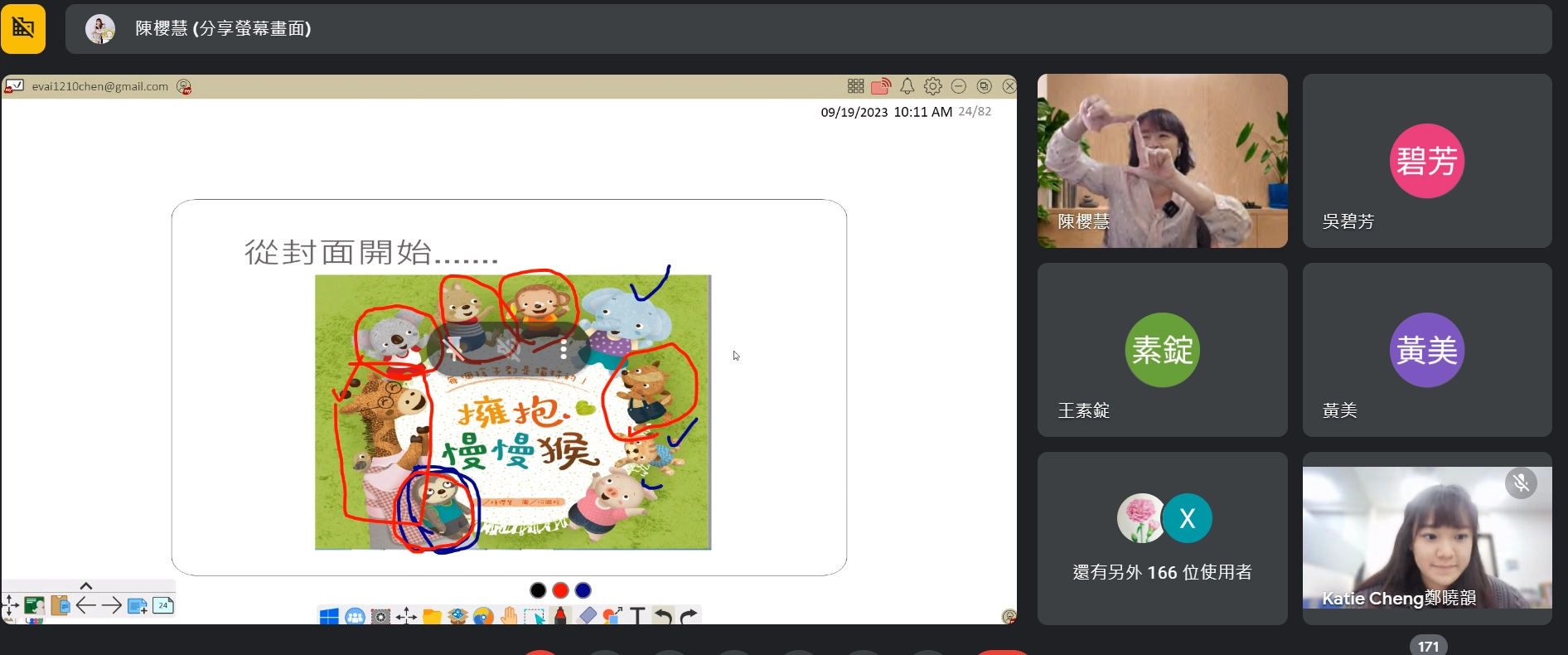Image resolution: width=1568 pixels, height=655 pixels.
Task: Open the page 24 indicator icon
Action: pos(163,605)
